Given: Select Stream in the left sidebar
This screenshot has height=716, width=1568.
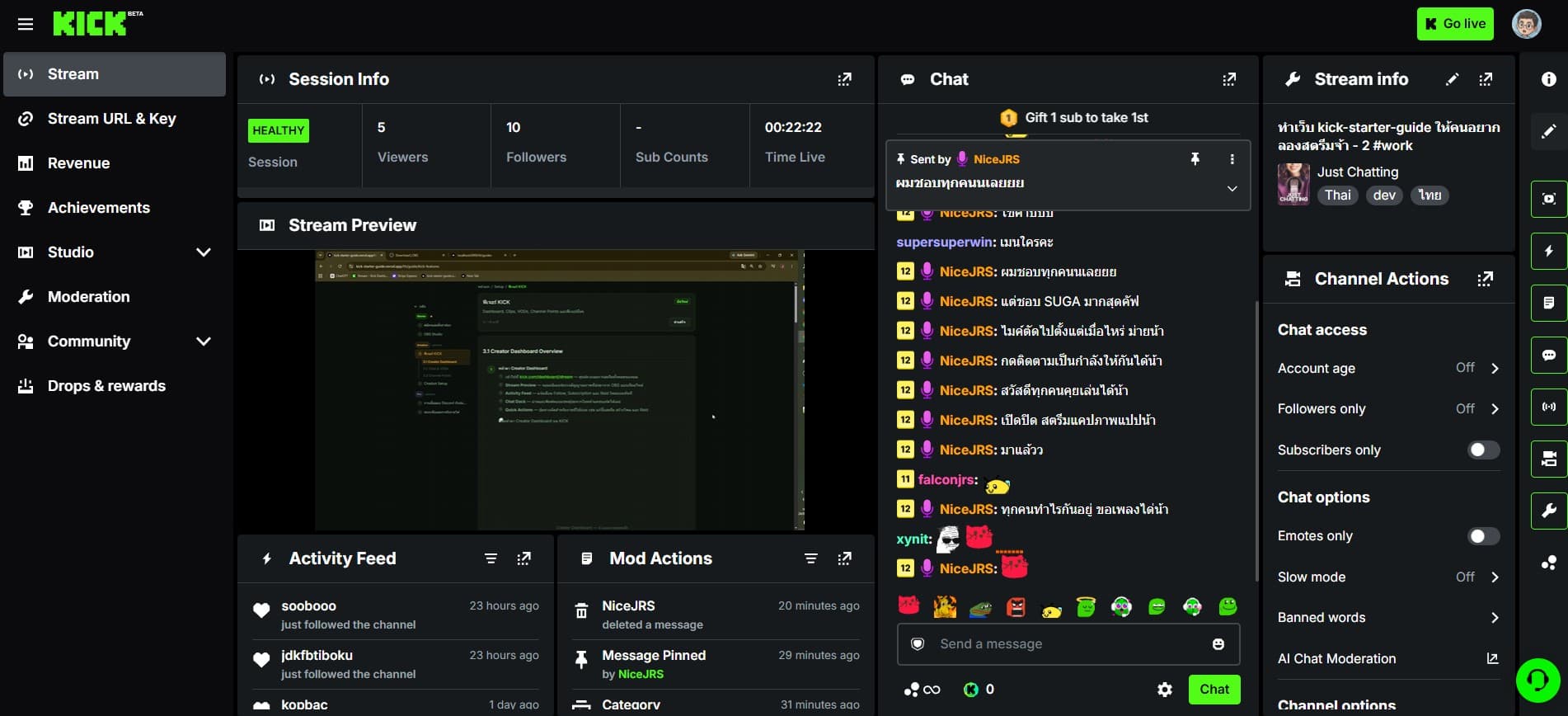Looking at the screenshot, I should pos(115,74).
